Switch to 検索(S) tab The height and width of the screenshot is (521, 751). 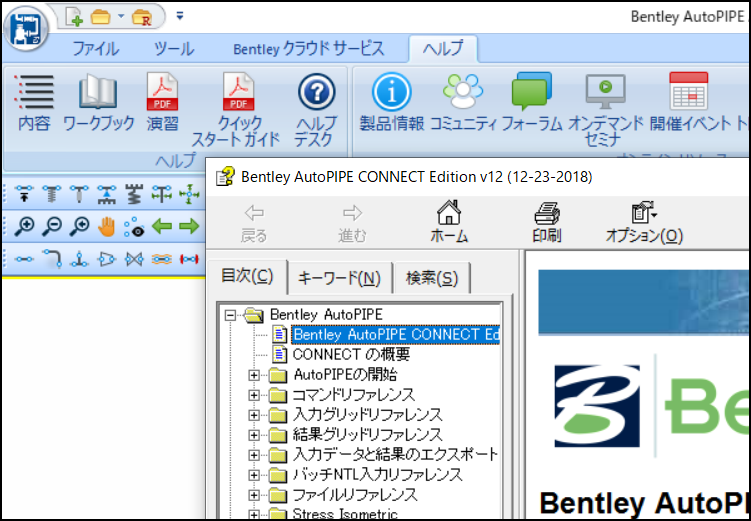coord(432,278)
